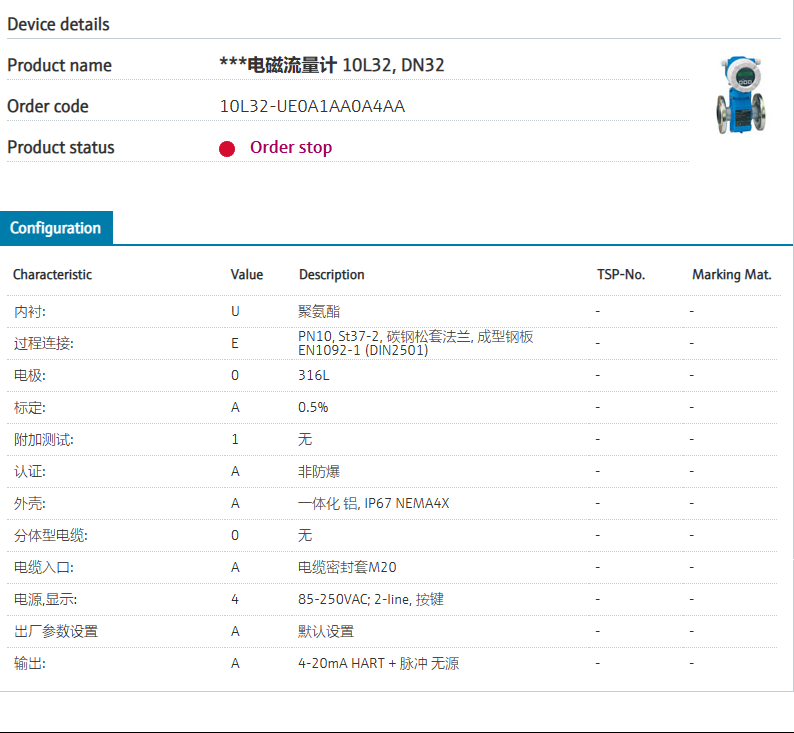Click the flowmeter product thumbnail image

(740, 95)
